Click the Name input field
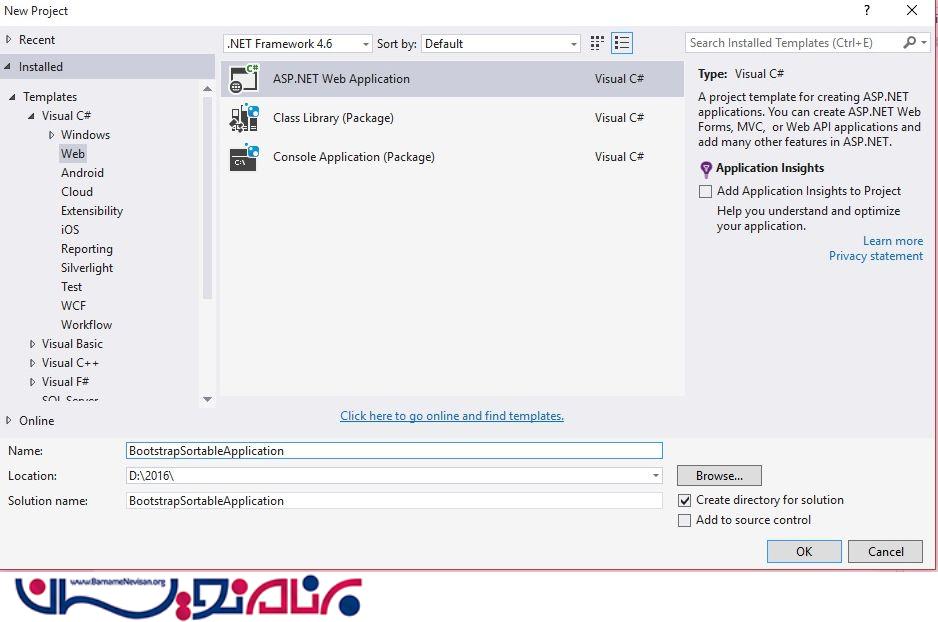Viewport: 938px width, 622px height. pos(394,451)
